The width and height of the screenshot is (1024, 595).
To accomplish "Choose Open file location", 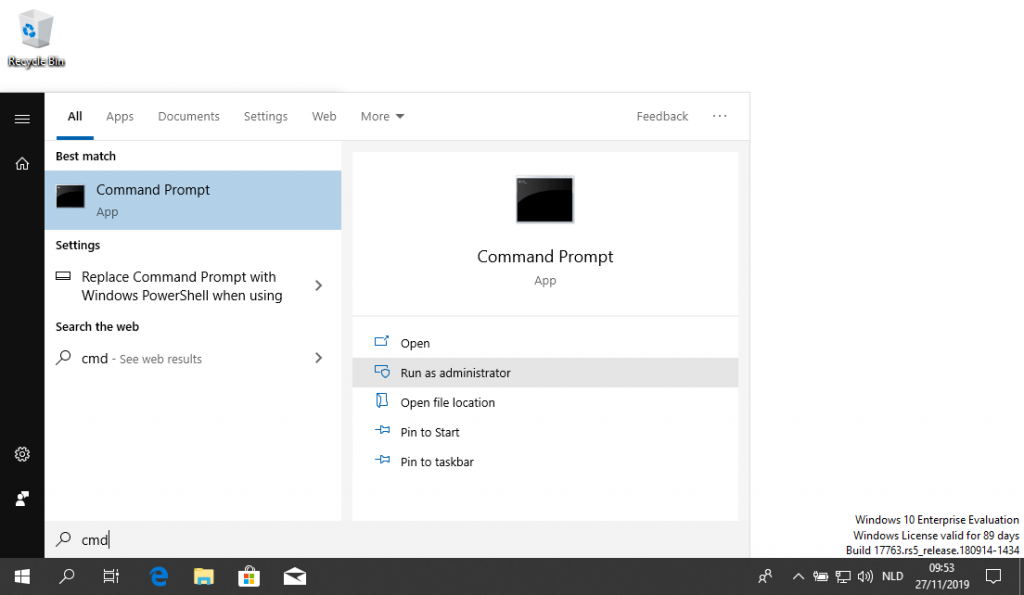I will point(545,402).
